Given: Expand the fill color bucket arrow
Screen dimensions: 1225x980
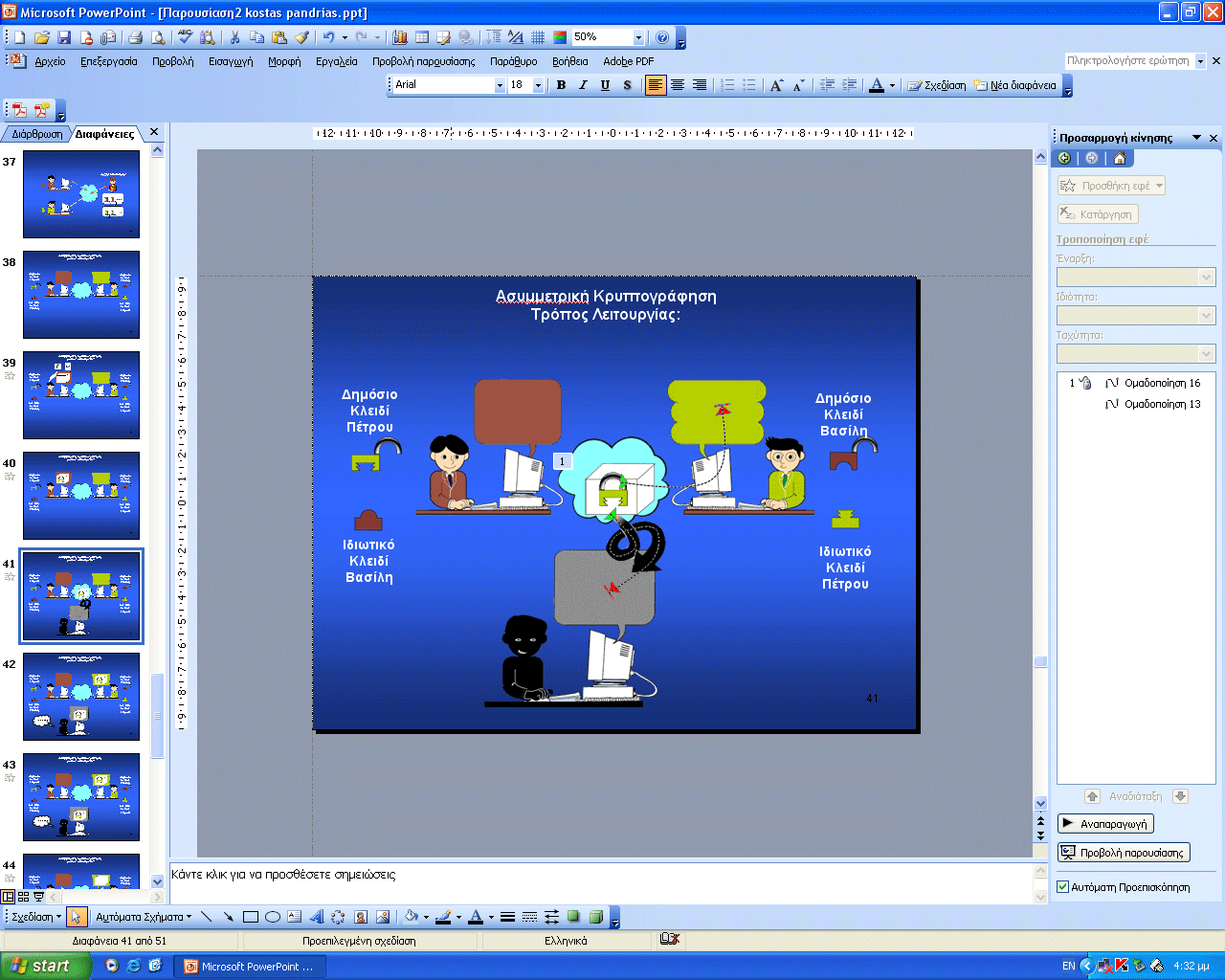Looking at the screenshot, I should point(426,917).
